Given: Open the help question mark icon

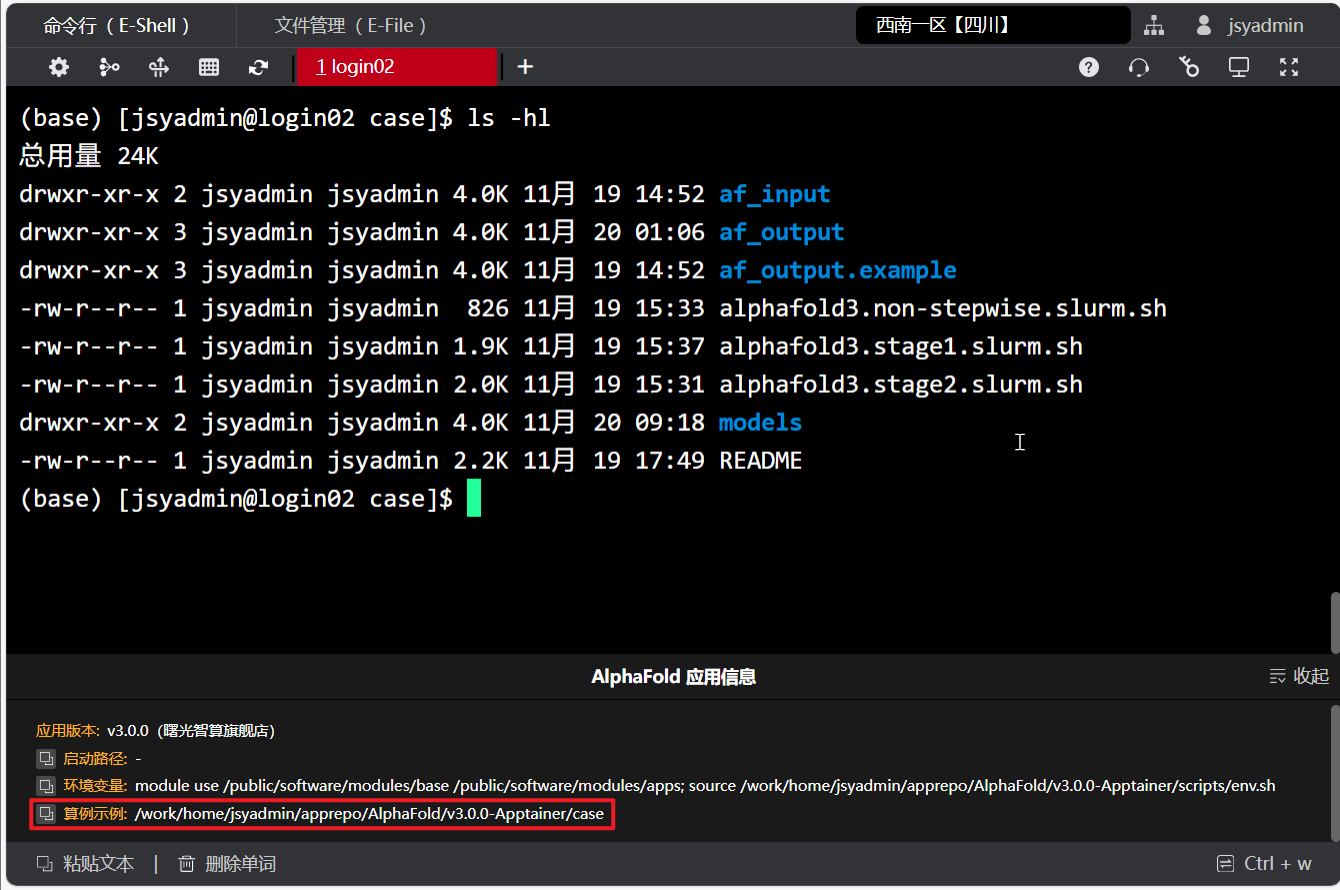Looking at the screenshot, I should click(x=1089, y=67).
